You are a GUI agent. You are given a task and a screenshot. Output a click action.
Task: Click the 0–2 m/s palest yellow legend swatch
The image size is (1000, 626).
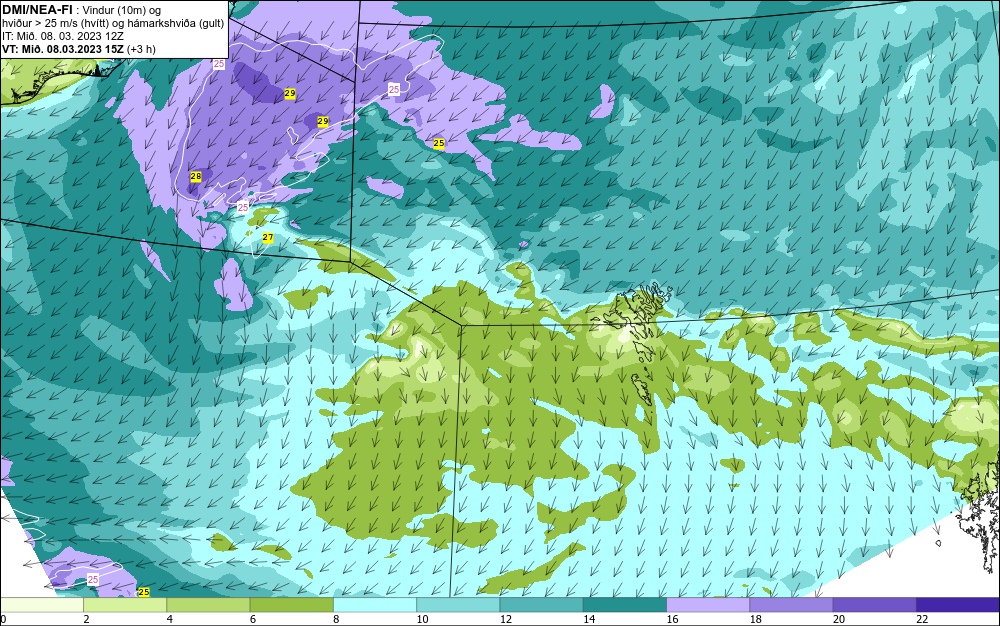point(41,605)
